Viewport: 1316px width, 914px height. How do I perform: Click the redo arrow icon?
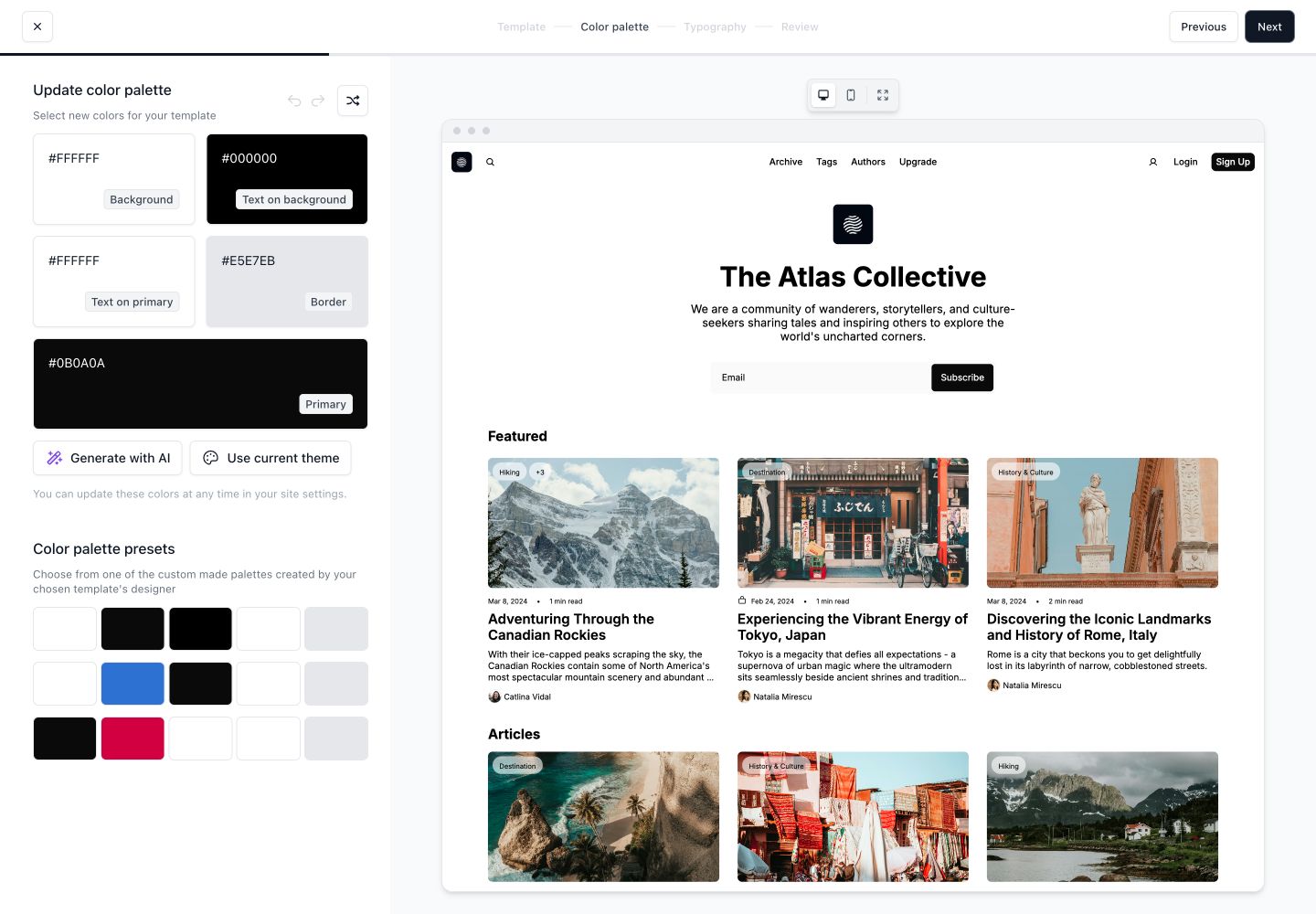(x=318, y=101)
